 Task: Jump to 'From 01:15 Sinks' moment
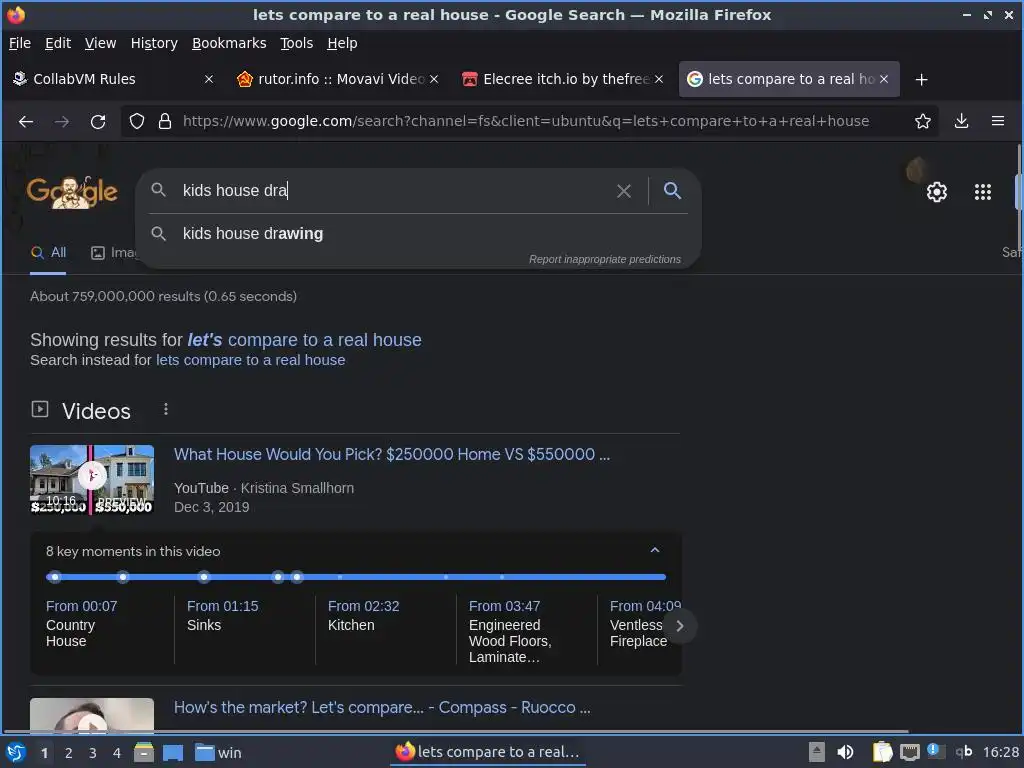tap(223, 615)
